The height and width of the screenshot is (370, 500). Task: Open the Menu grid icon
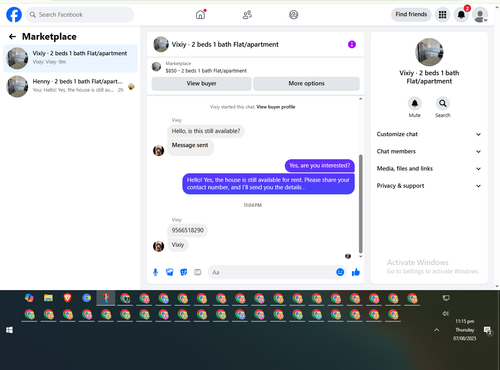point(442,15)
